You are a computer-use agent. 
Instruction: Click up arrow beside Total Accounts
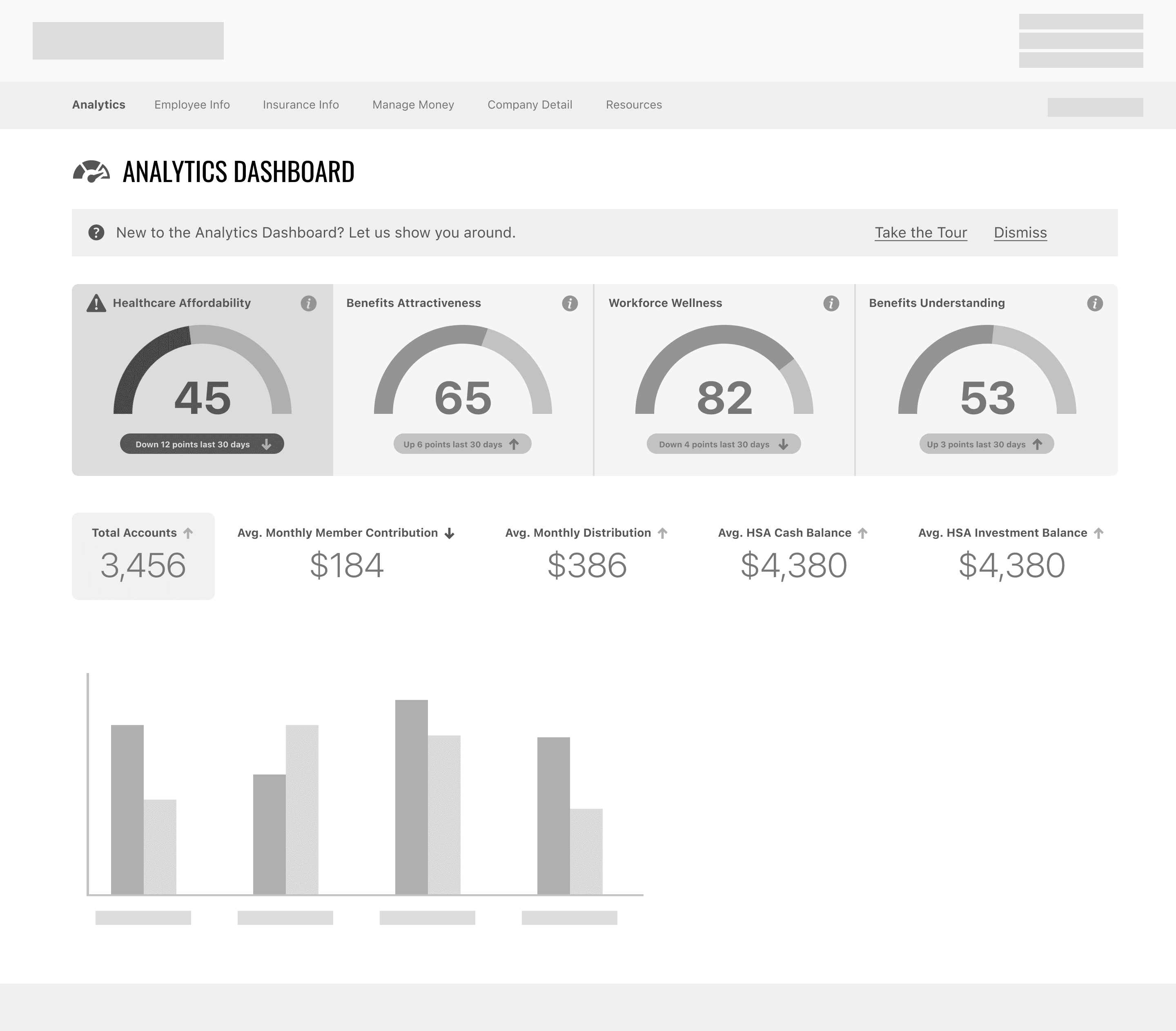point(188,533)
